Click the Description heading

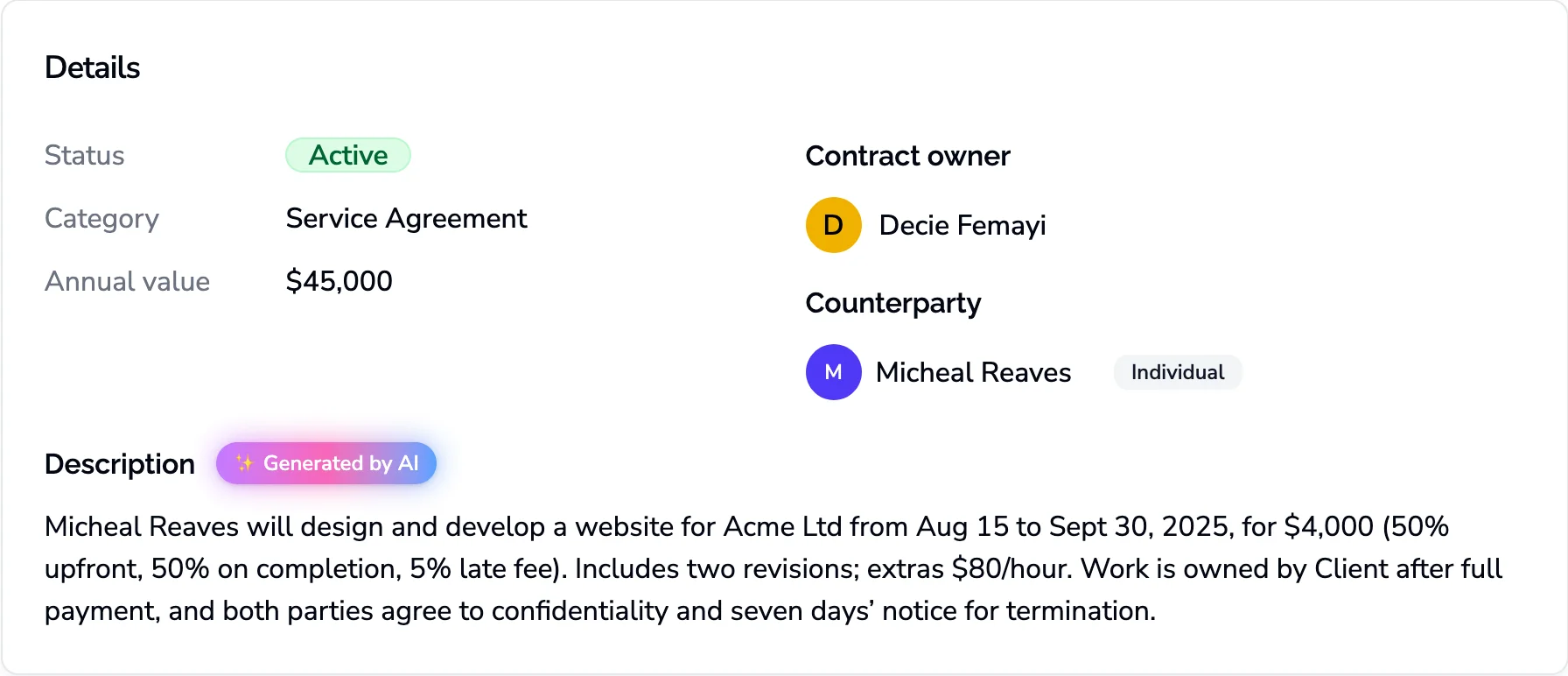120,464
